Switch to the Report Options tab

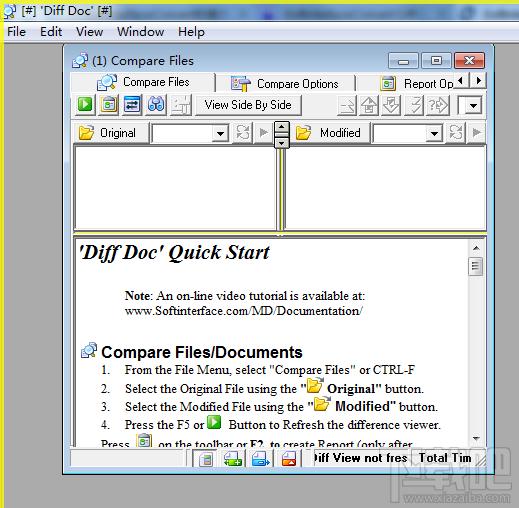417,83
